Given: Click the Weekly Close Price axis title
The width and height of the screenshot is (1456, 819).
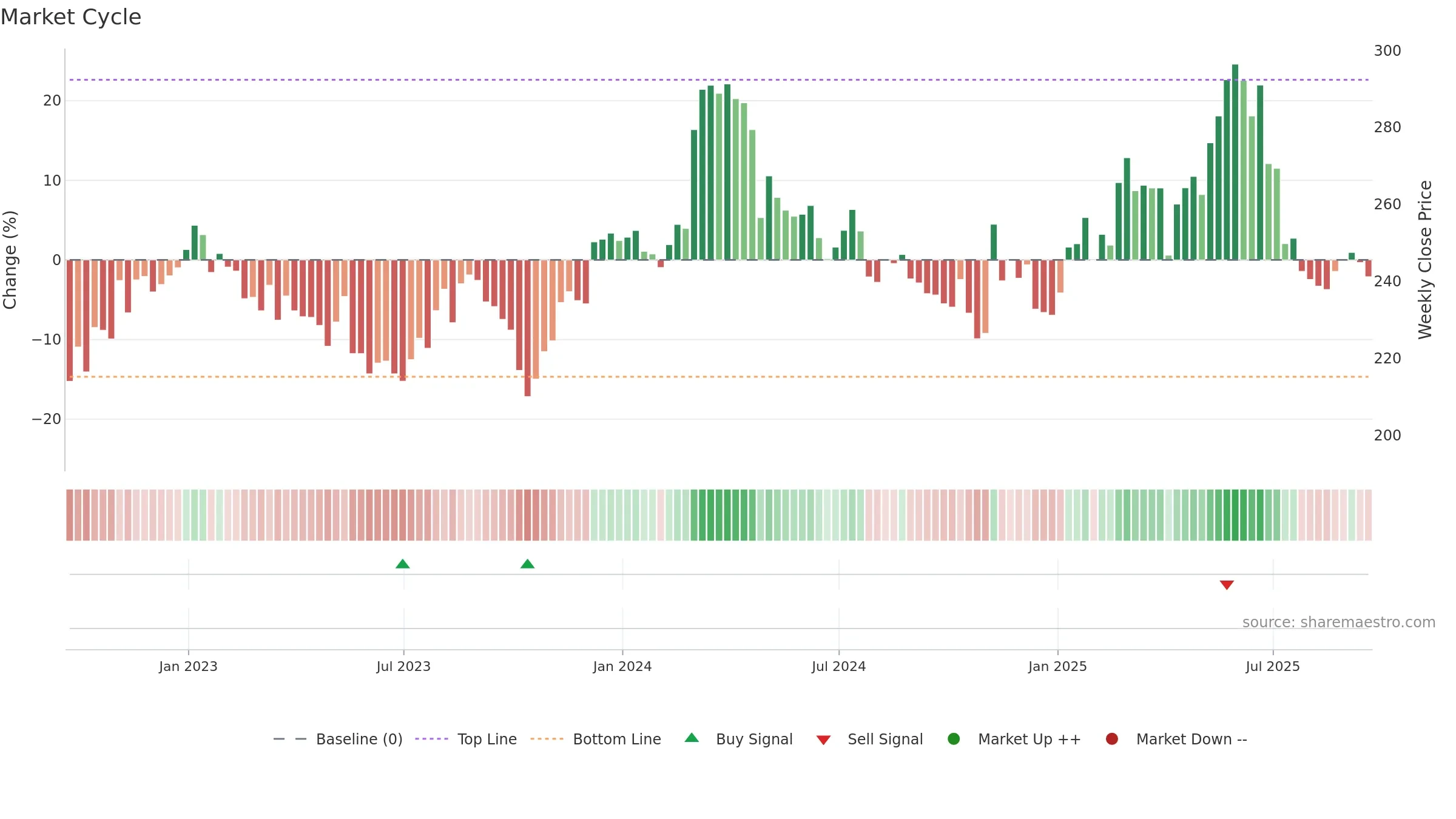Looking at the screenshot, I should (1425, 260).
